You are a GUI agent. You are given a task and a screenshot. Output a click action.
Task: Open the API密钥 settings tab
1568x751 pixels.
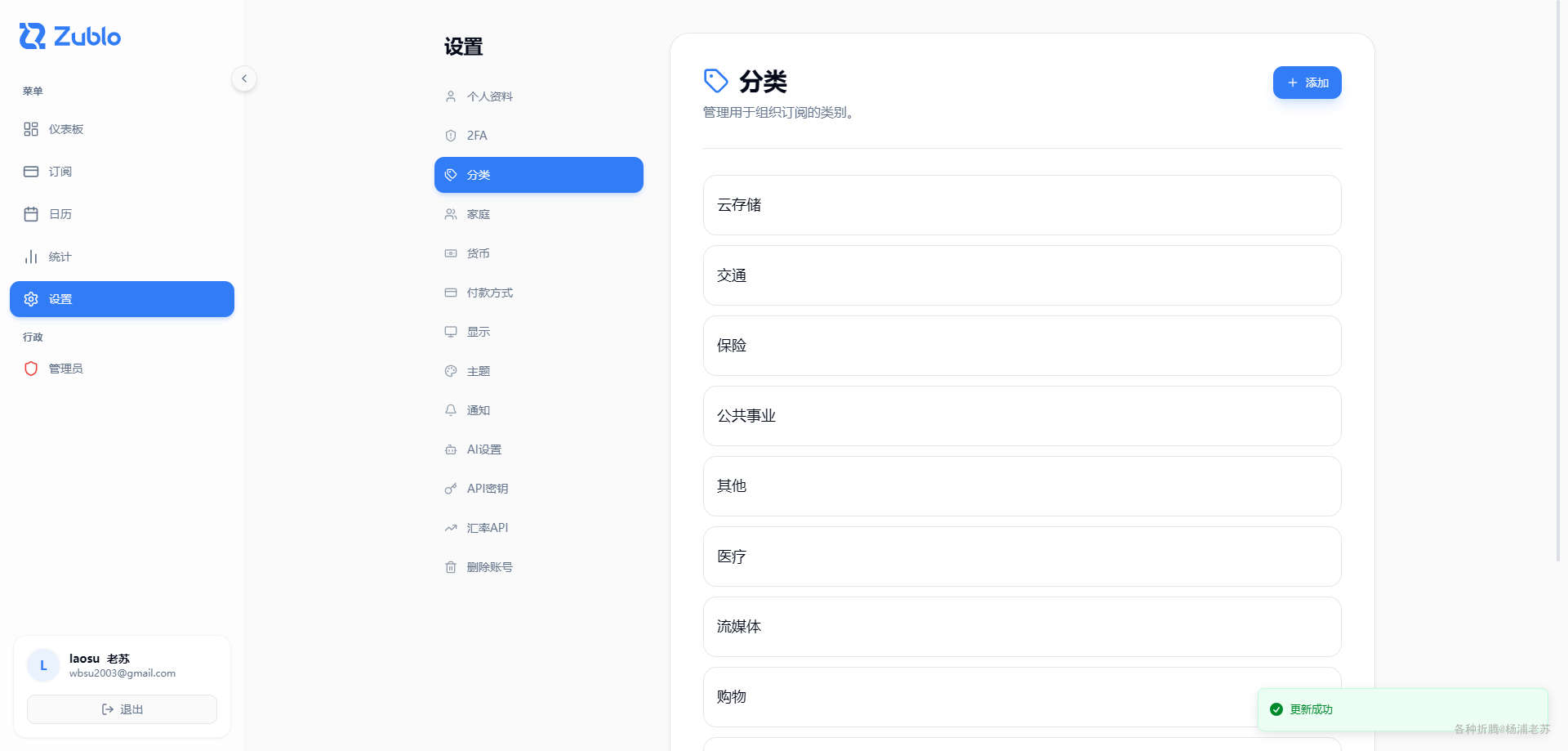539,489
